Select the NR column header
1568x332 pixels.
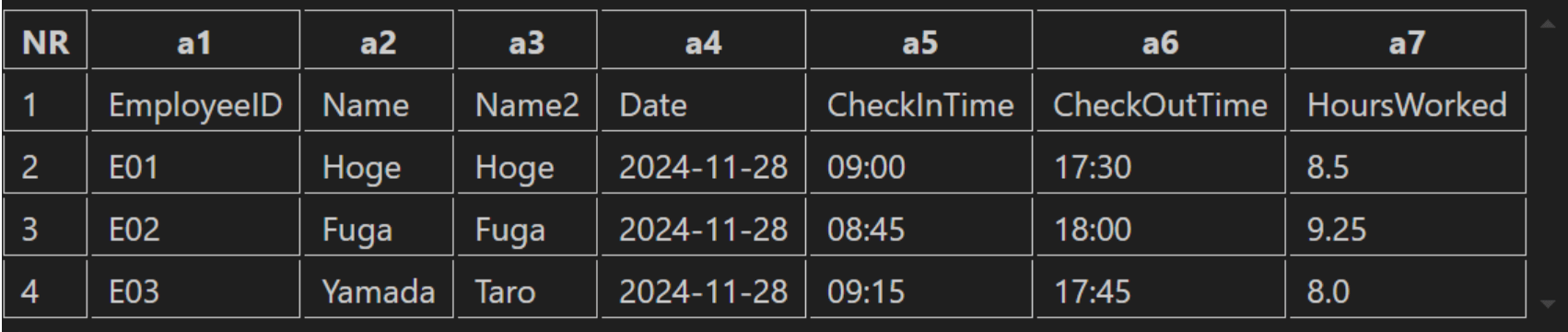tap(45, 41)
